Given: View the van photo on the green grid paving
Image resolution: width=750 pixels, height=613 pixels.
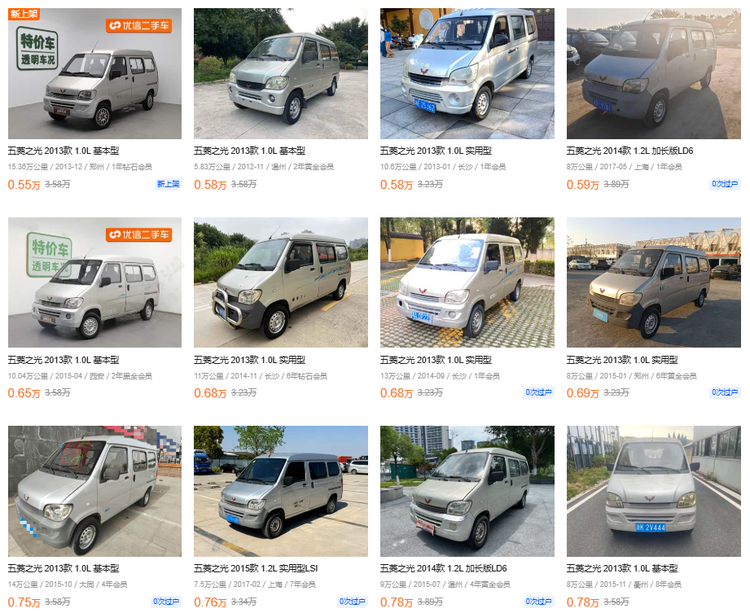Looking at the screenshot, I should click(x=467, y=283).
